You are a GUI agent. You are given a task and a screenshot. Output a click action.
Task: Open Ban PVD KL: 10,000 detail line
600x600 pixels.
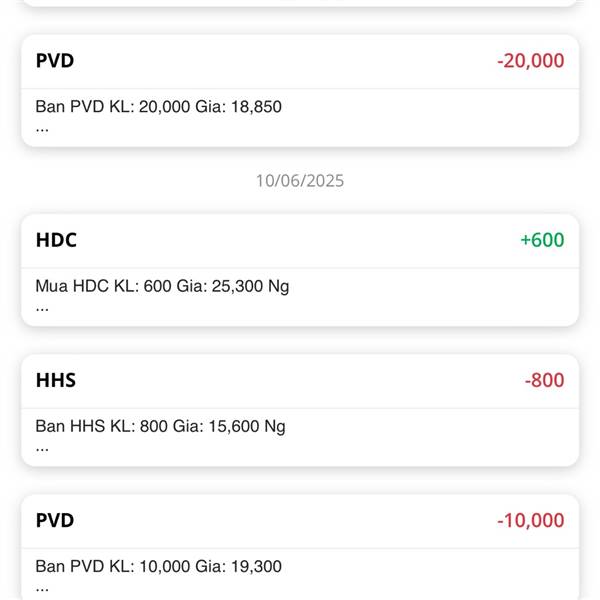[x=158, y=566]
